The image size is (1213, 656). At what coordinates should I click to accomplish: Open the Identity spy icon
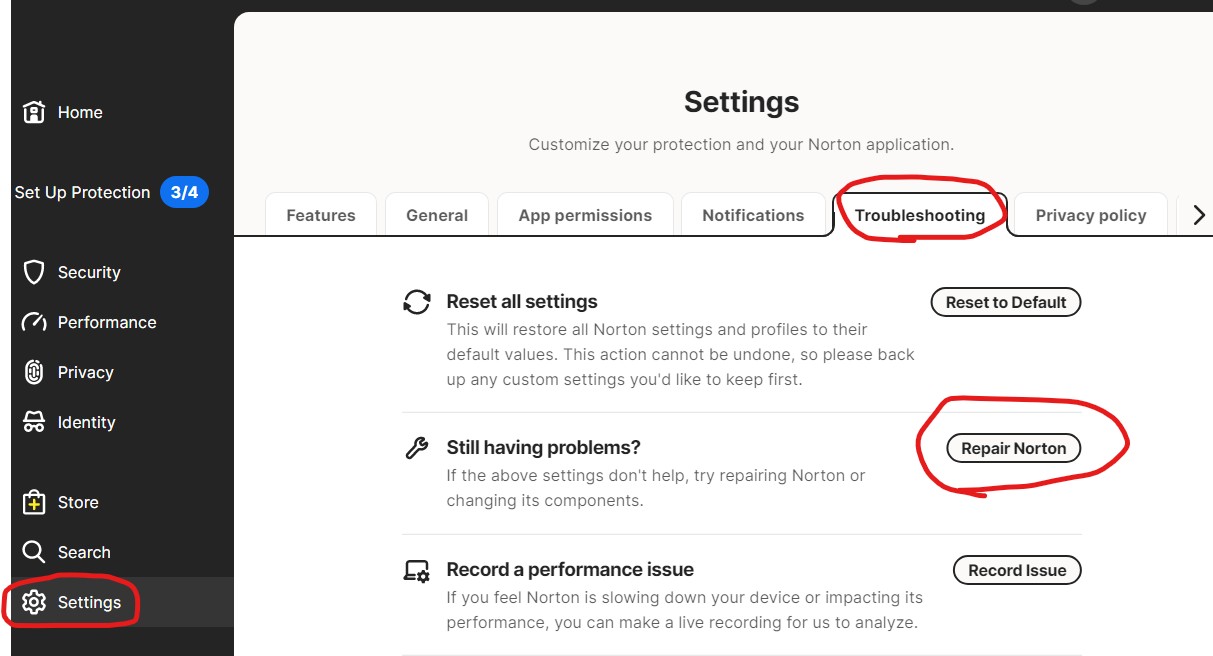tap(34, 422)
